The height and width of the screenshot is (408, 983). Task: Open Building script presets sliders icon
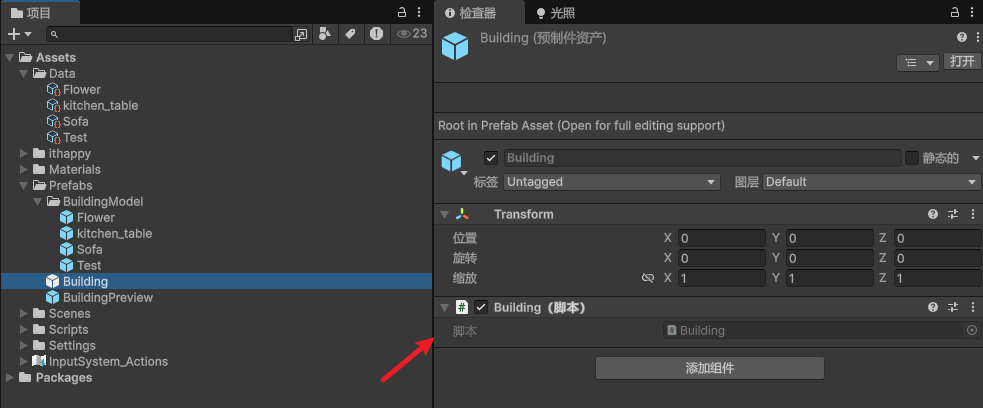[953, 307]
